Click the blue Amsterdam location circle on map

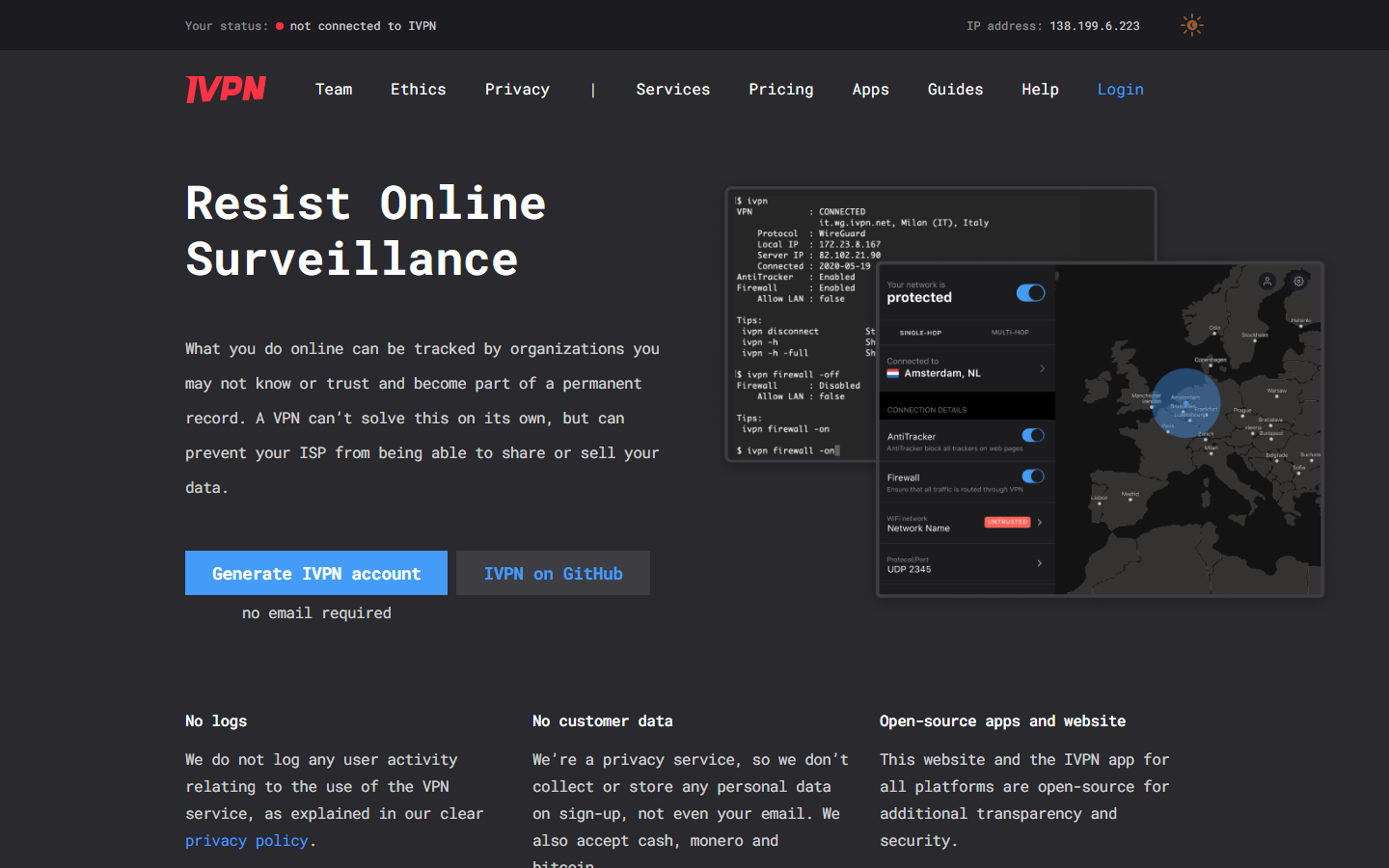1186,403
